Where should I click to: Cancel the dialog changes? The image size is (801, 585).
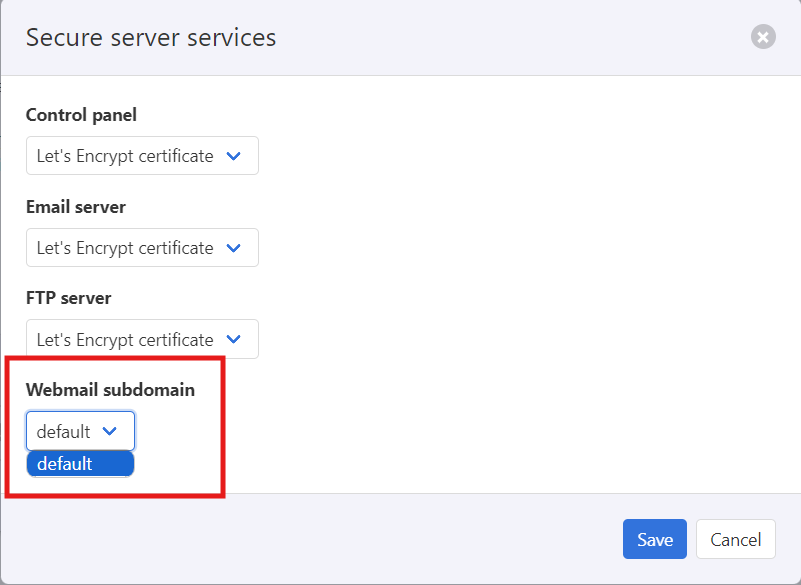[736, 540]
